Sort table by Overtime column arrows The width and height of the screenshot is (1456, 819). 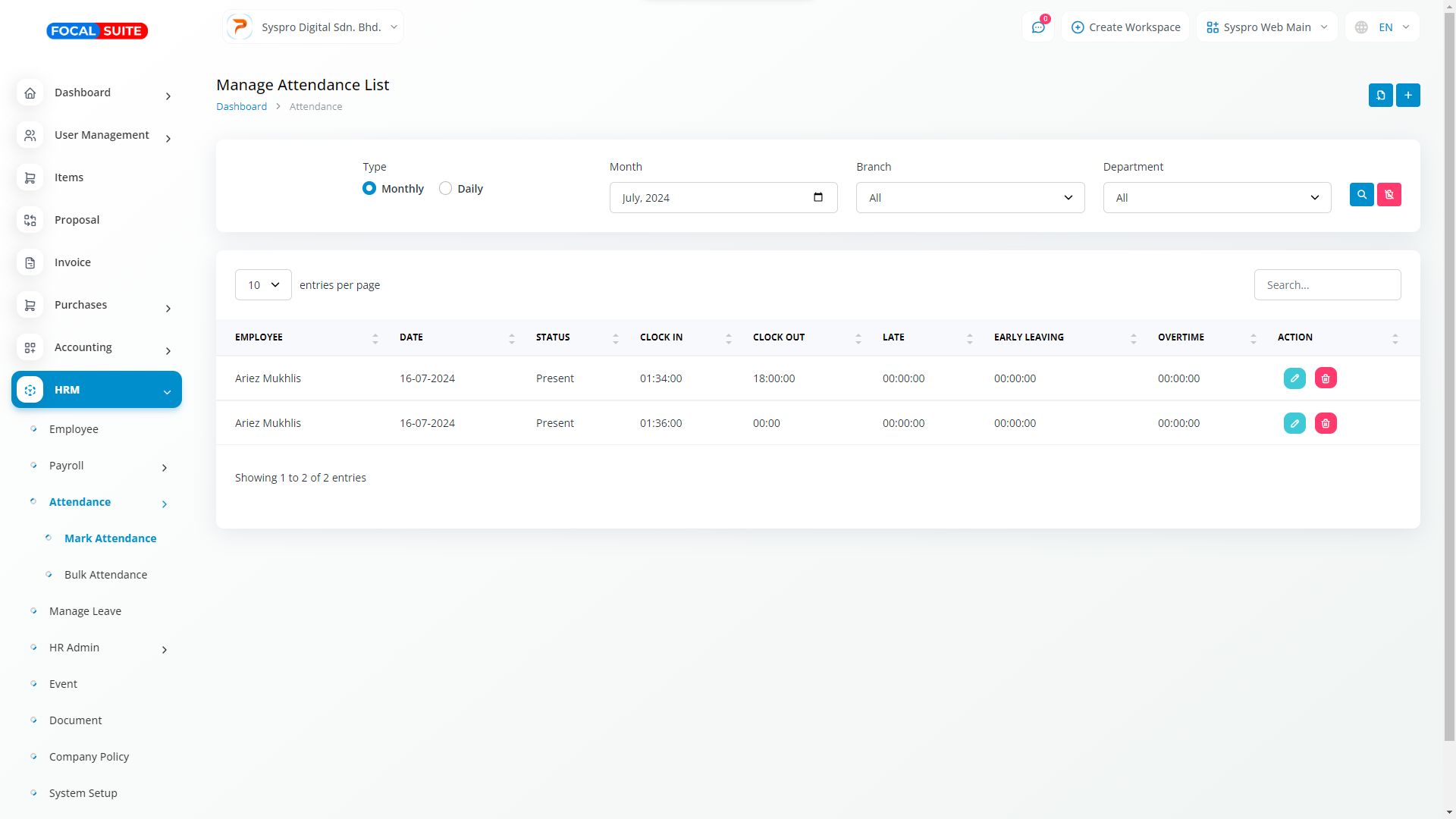tap(1253, 338)
